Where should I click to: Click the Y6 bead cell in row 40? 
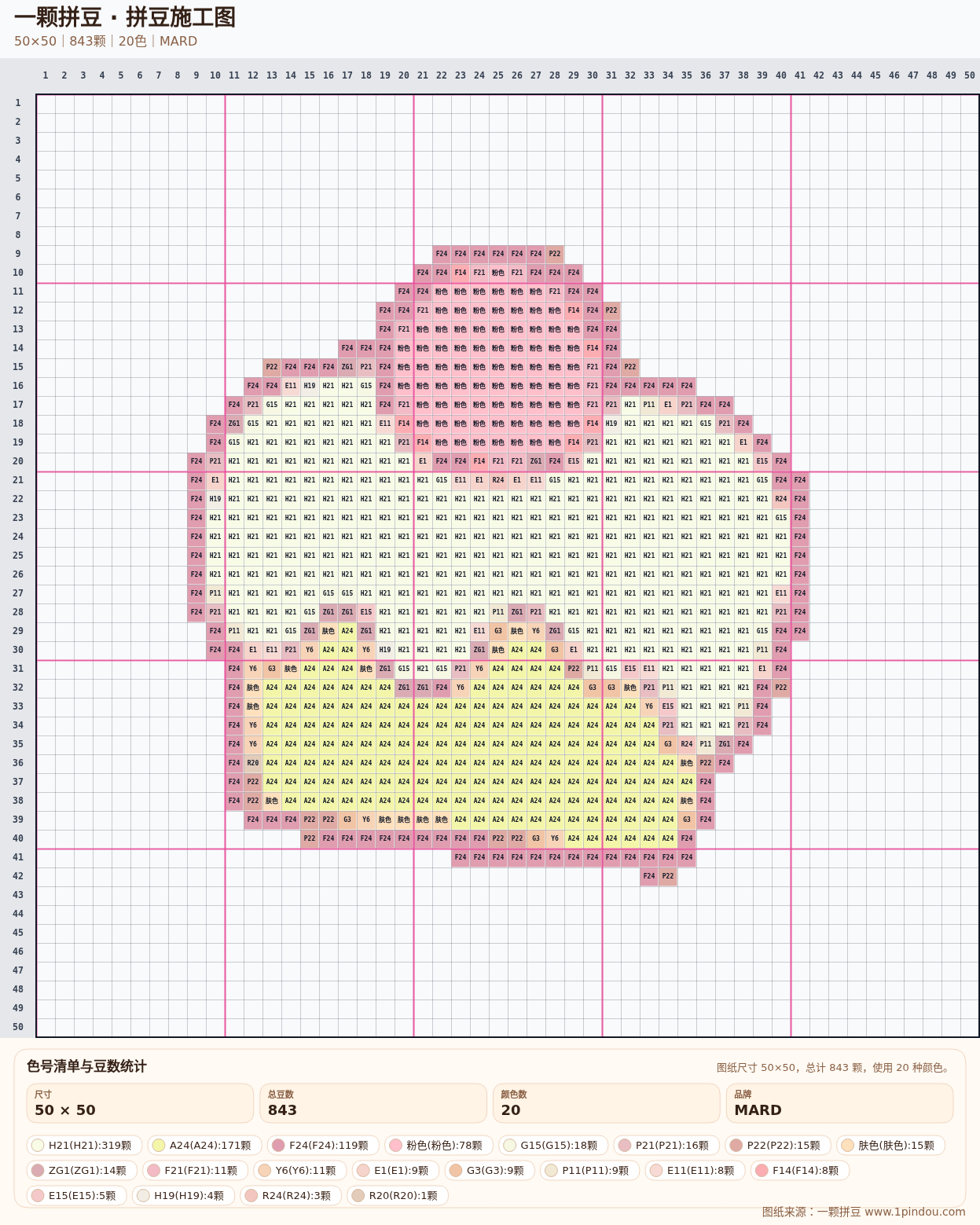555,838
